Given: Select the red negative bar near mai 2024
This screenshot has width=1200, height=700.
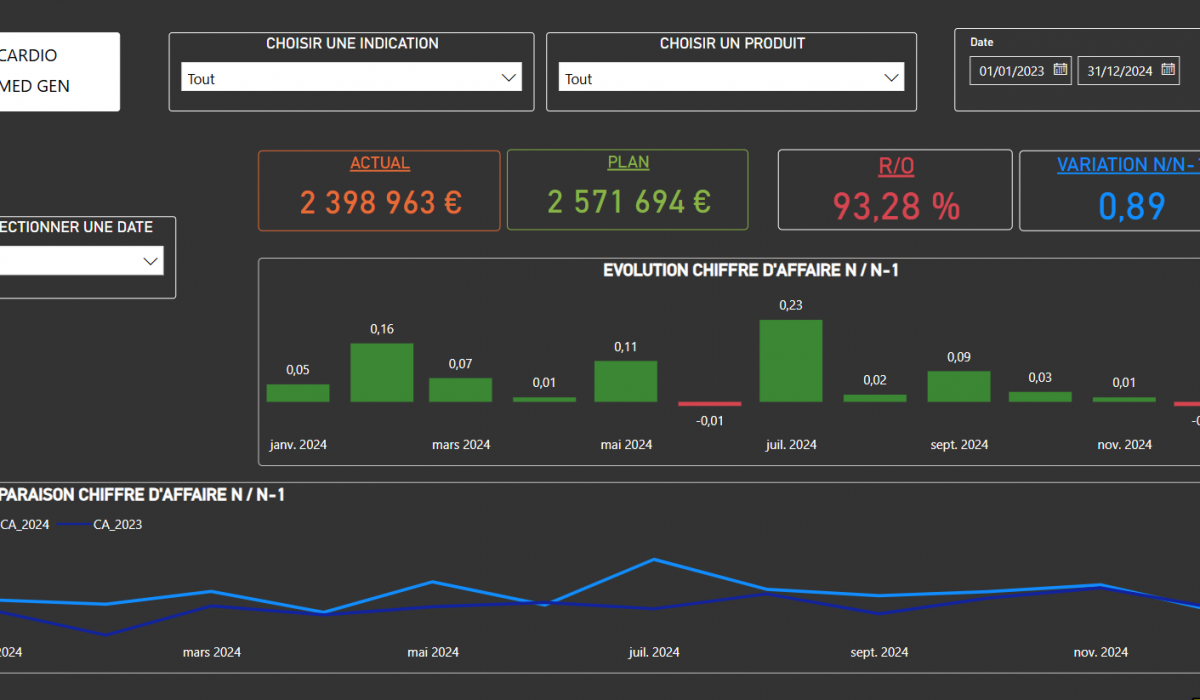Looking at the screenshot, I should [709, 404].
